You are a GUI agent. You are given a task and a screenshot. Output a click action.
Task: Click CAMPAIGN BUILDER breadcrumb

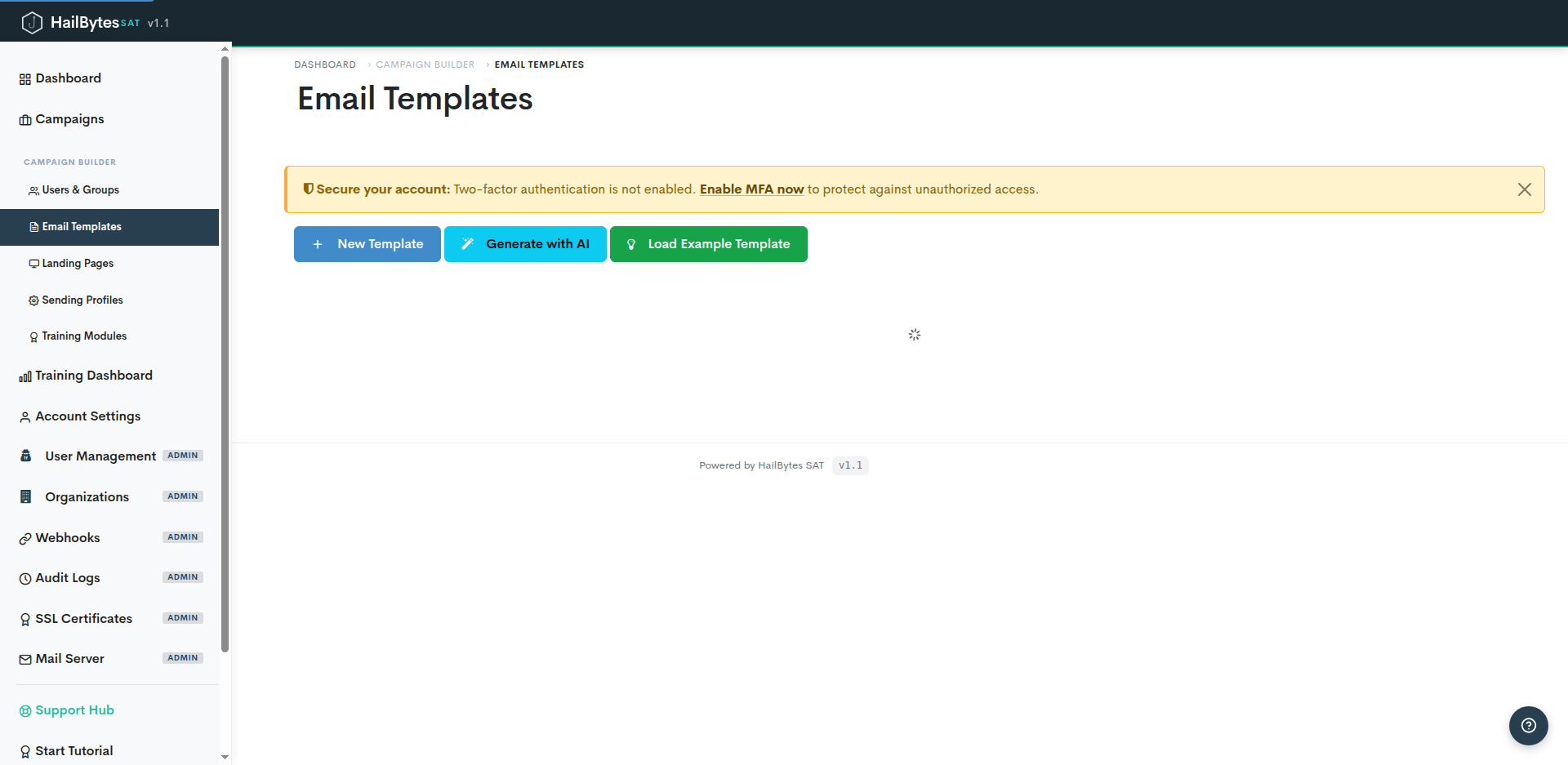[x=425, y=64]
